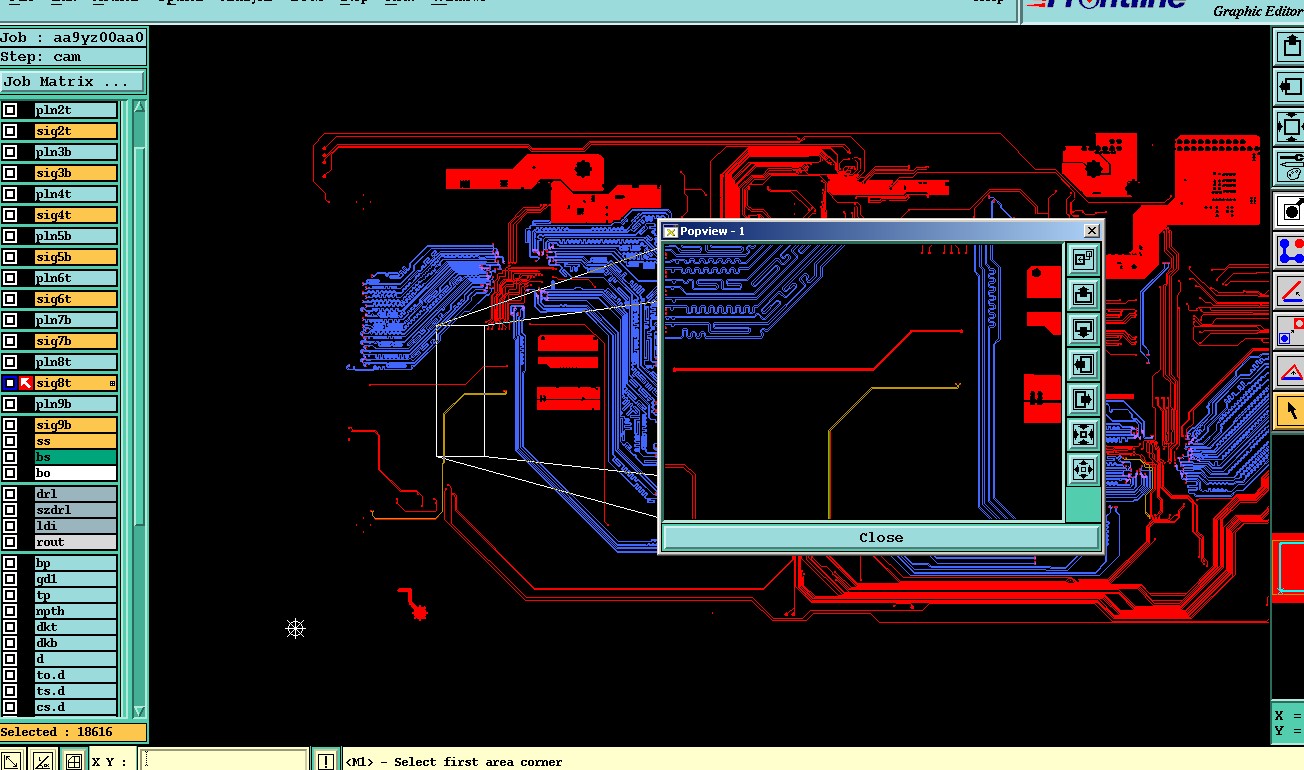Viewport: 1304px width, 770px height.
Task: Click the blue connected nodes net icon
Action: [1290, 250]
